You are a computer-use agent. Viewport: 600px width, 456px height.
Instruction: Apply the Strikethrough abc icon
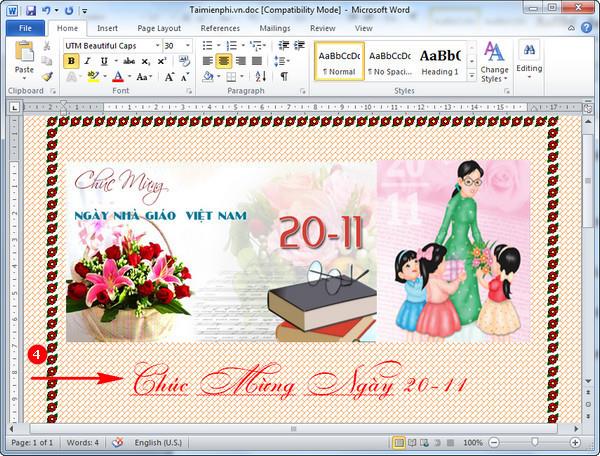pos(129,61)
